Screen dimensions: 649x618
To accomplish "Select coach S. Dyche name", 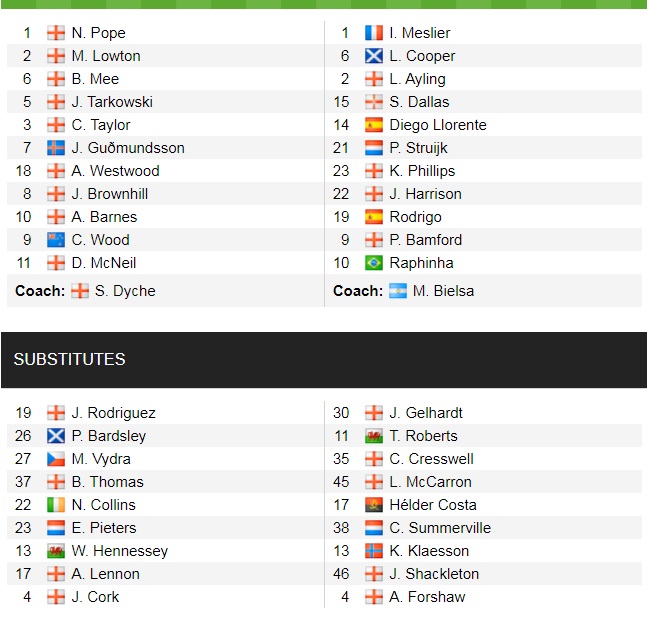I will point(126,291).
